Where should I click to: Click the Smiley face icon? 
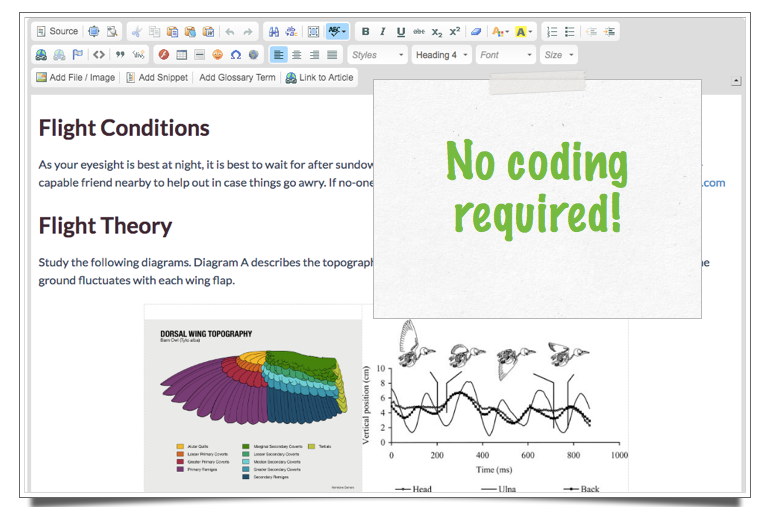pos(217,55)
